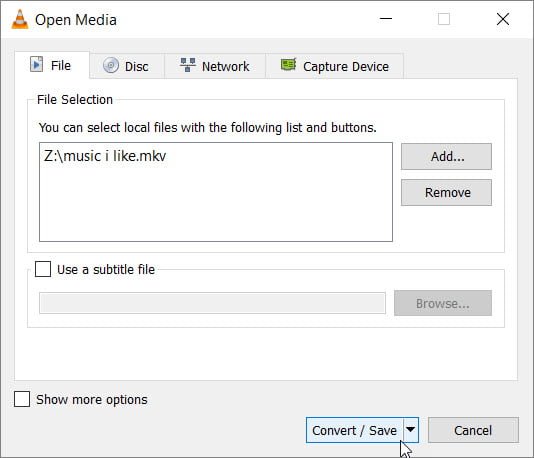Click the subtitle file path field
This screenshot has height=458, width=534.
(x=213, y=303)
